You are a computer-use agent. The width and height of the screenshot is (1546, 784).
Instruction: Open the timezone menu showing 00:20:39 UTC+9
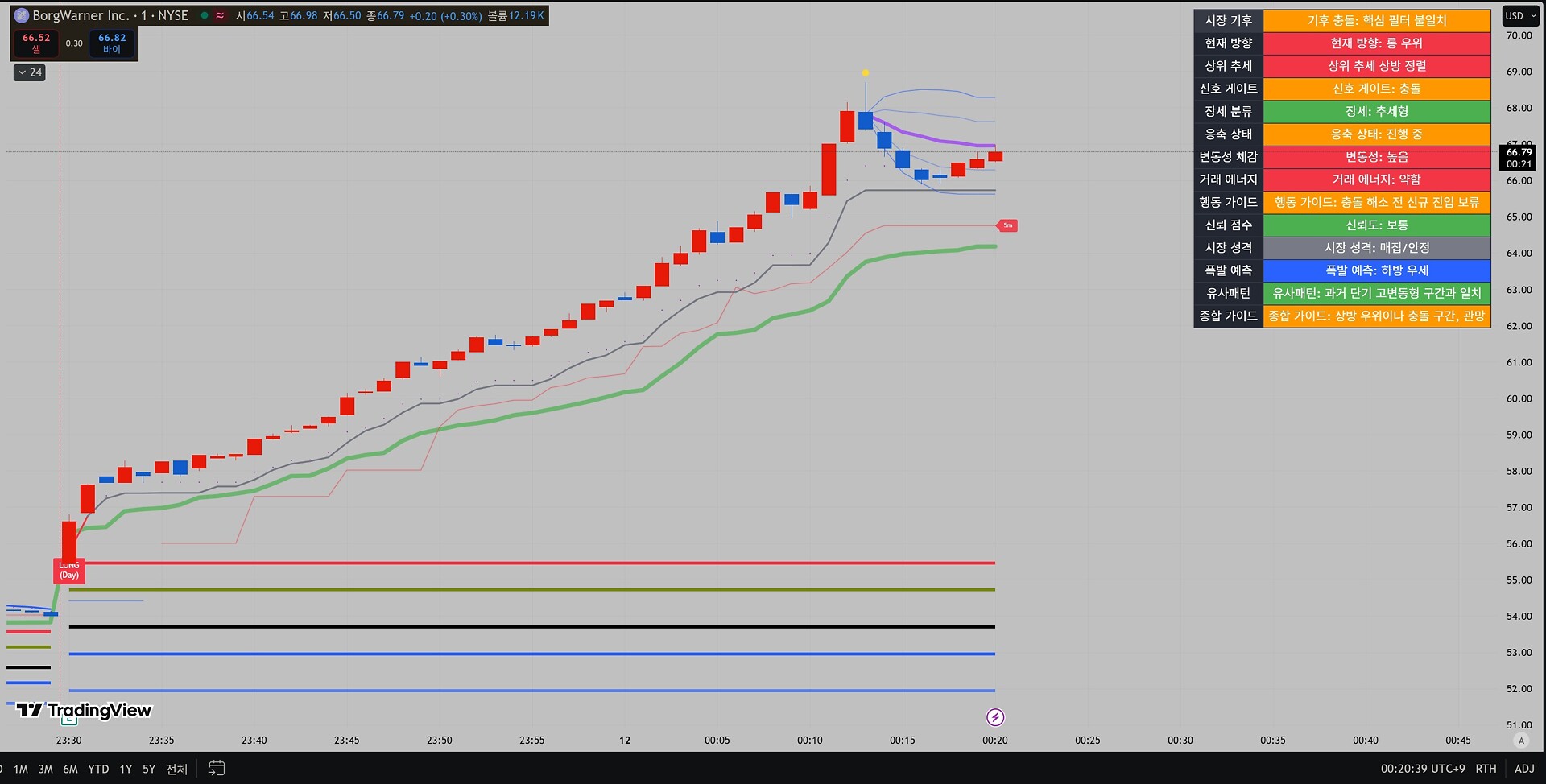coord(1423,769)
